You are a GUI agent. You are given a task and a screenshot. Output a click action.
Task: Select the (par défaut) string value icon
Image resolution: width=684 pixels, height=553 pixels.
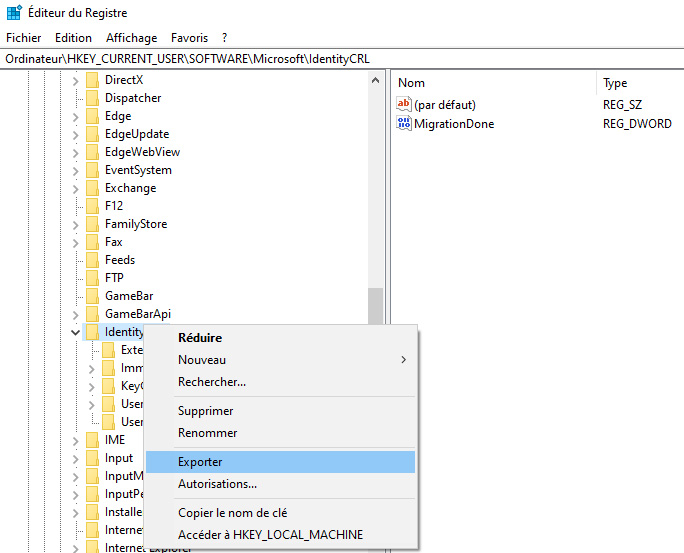click(404, 104)
